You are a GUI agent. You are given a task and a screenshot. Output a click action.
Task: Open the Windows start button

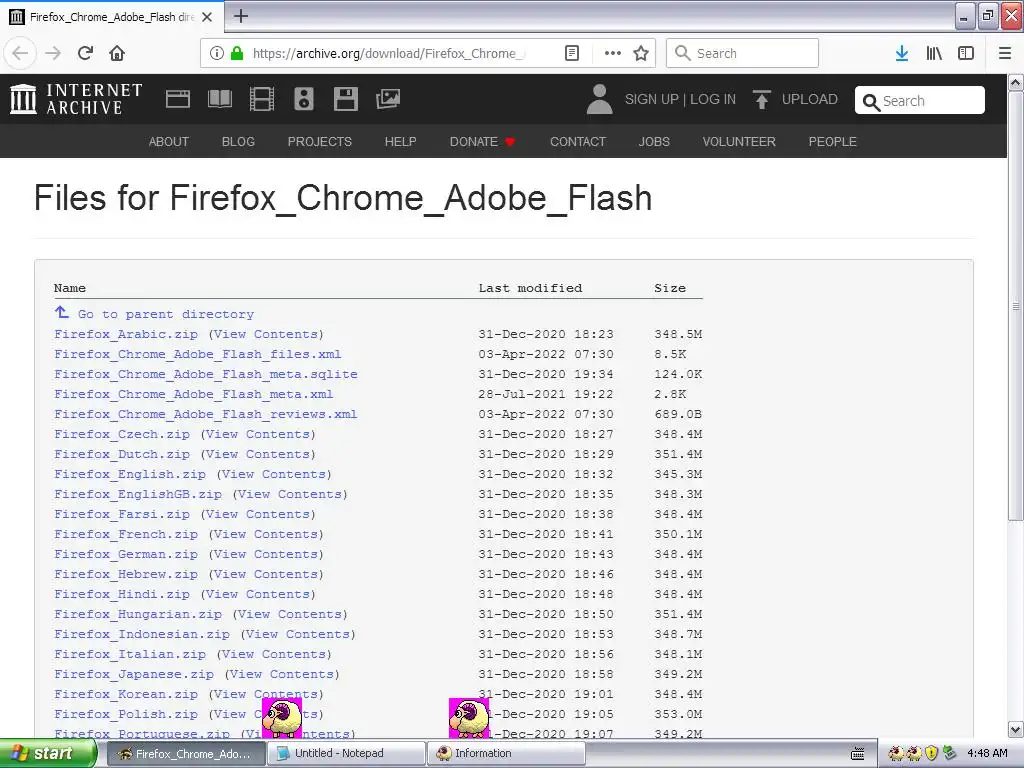pyautogui.click(x=47, y=754)
